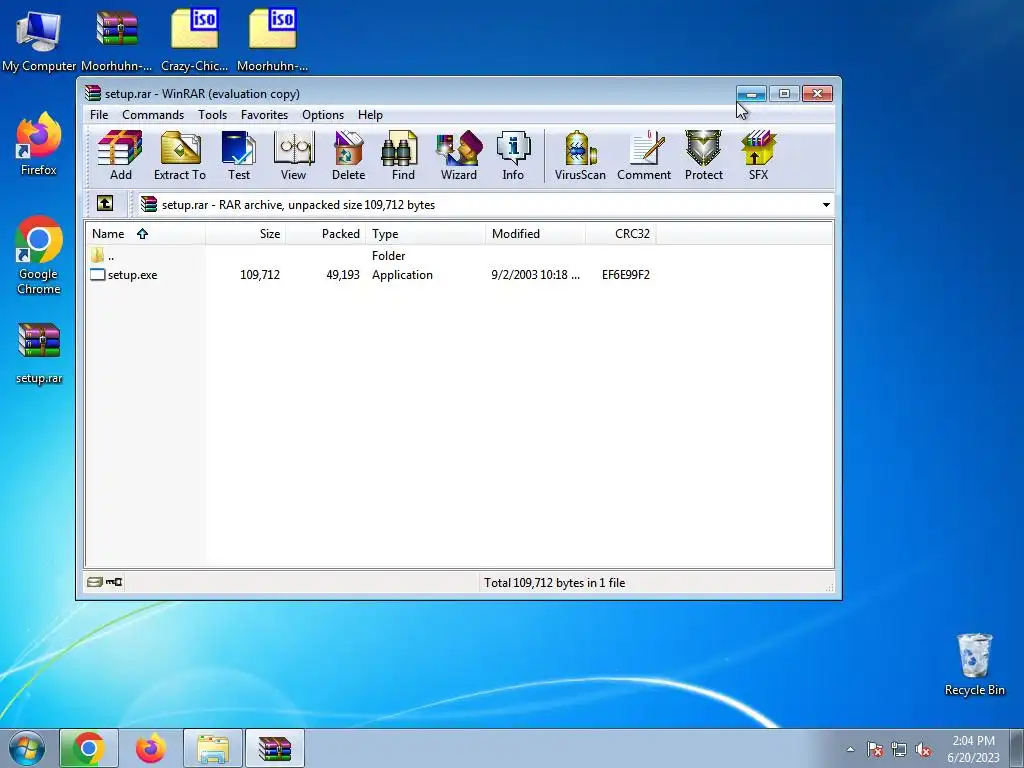The height and width of the screenshot is (768, 1024).
Task: Click the Application type cell
Action: [402, 275]
